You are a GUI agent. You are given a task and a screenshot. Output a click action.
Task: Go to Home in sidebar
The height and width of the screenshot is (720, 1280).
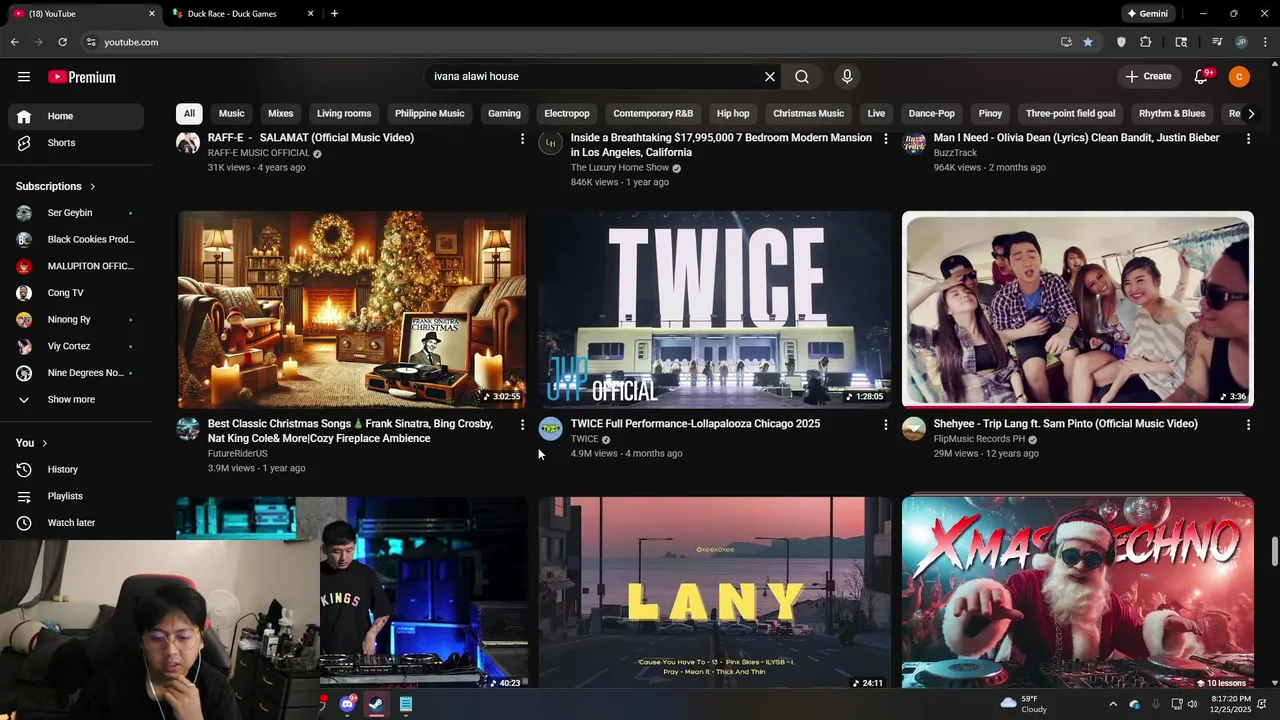[x=76, y=116]
